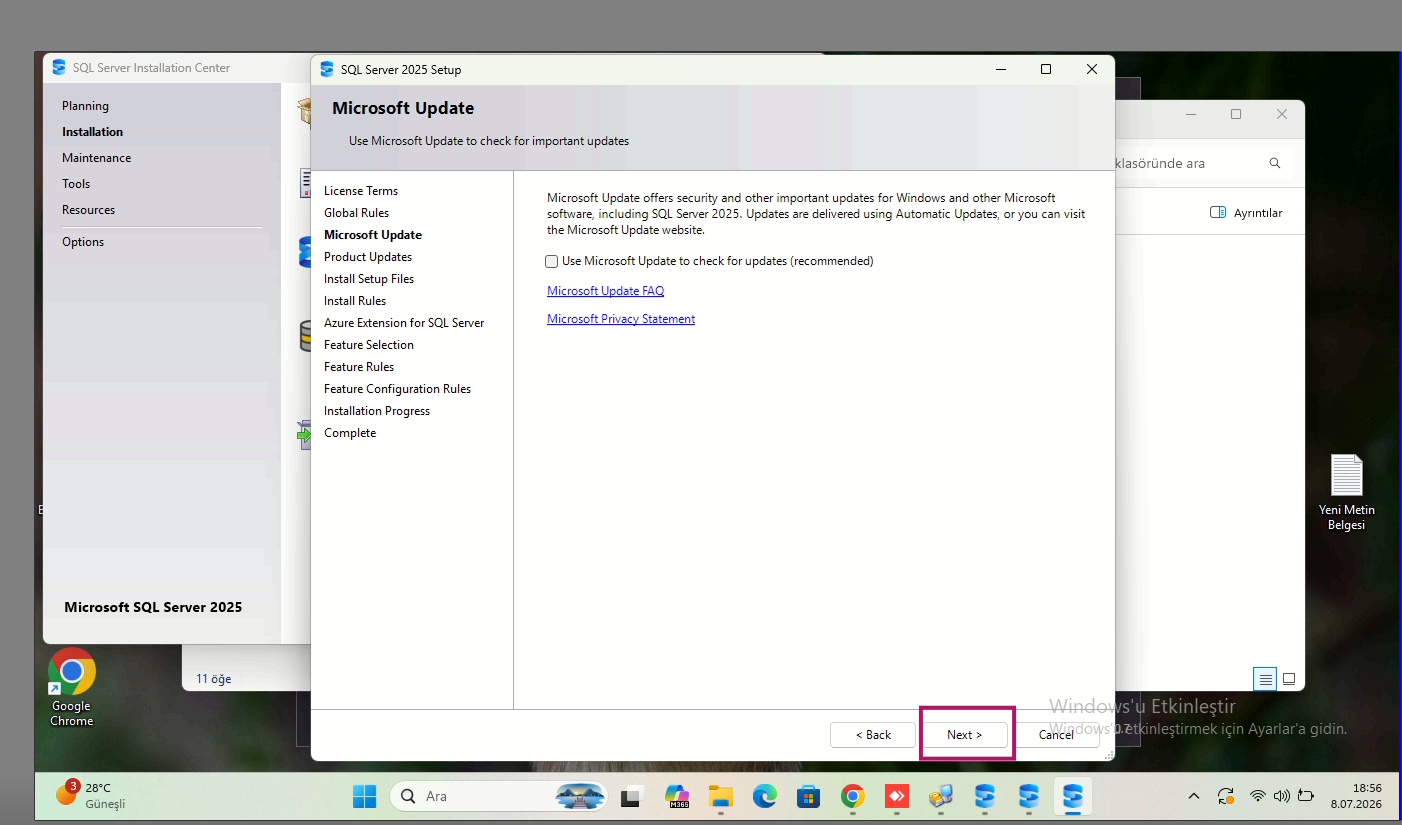The width and height of the screenshot is (1402, 825).
Task: Click the battery tray icon
Action: point(1306,797)
